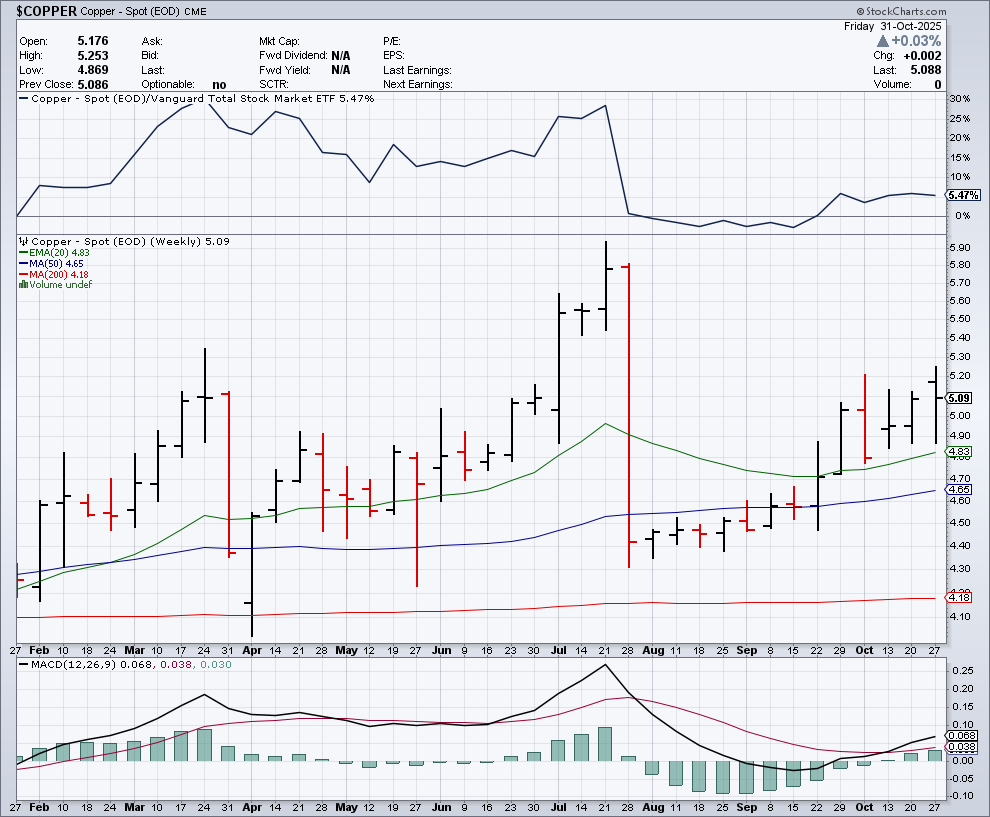This screenshot has width=990, height=817.
Task: Click the 5.09 last price tag on price axis
Action: [958, 397]
